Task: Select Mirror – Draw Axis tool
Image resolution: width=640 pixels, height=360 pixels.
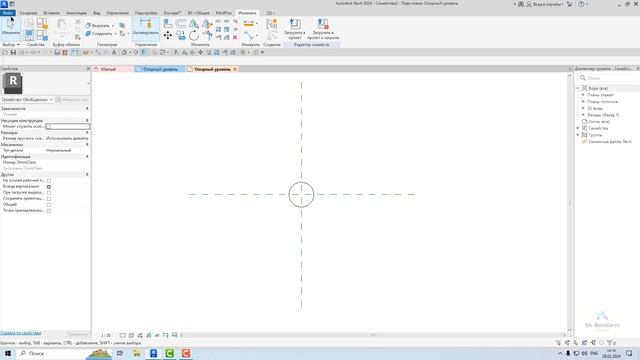Action: pos(207,24)
